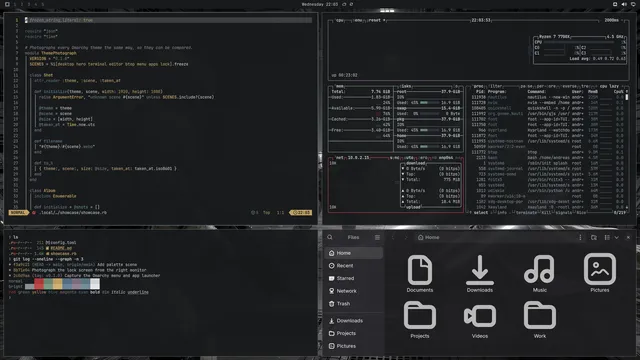Click the volume icon in top bar

tap(624, 4)
